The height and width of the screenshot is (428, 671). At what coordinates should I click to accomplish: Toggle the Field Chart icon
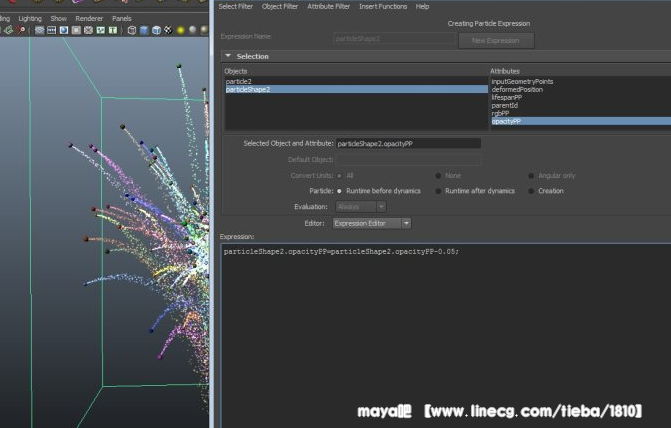(x=88, y=30)
